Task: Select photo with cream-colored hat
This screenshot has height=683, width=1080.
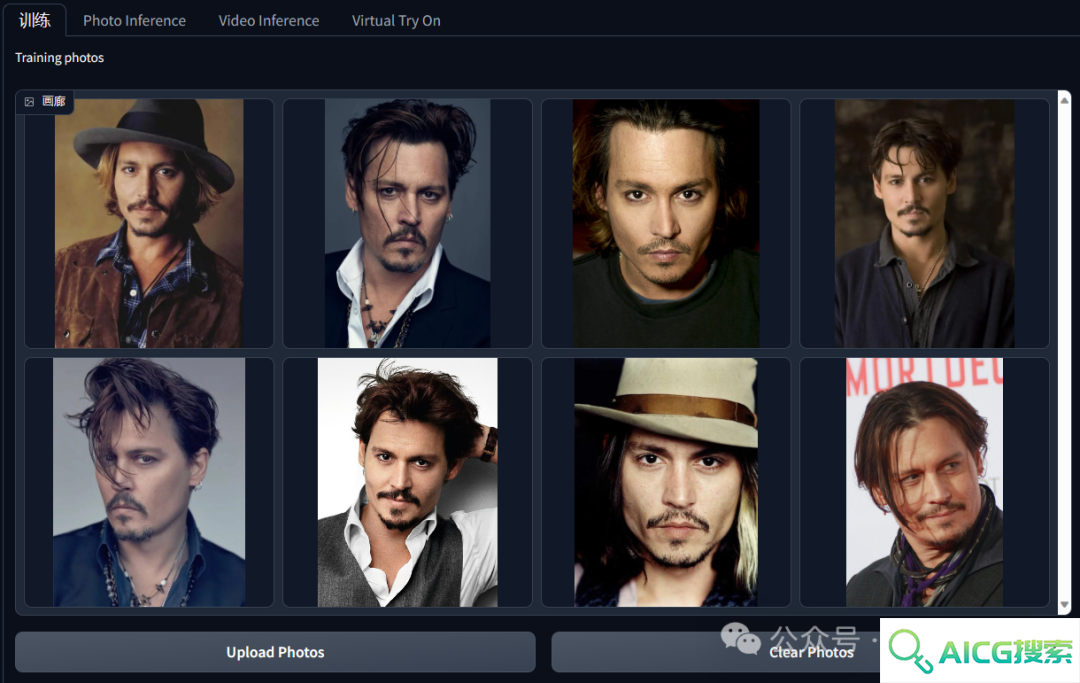Action: [x=665, y=482]
